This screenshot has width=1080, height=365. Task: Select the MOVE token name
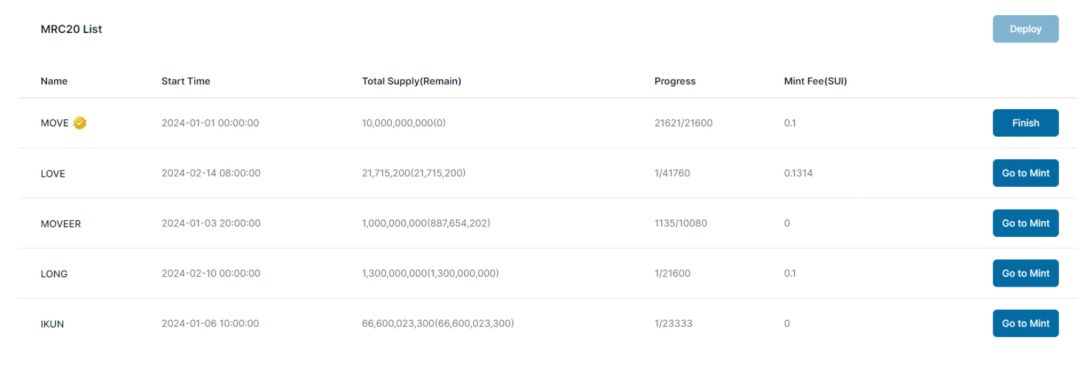(54, 123)
